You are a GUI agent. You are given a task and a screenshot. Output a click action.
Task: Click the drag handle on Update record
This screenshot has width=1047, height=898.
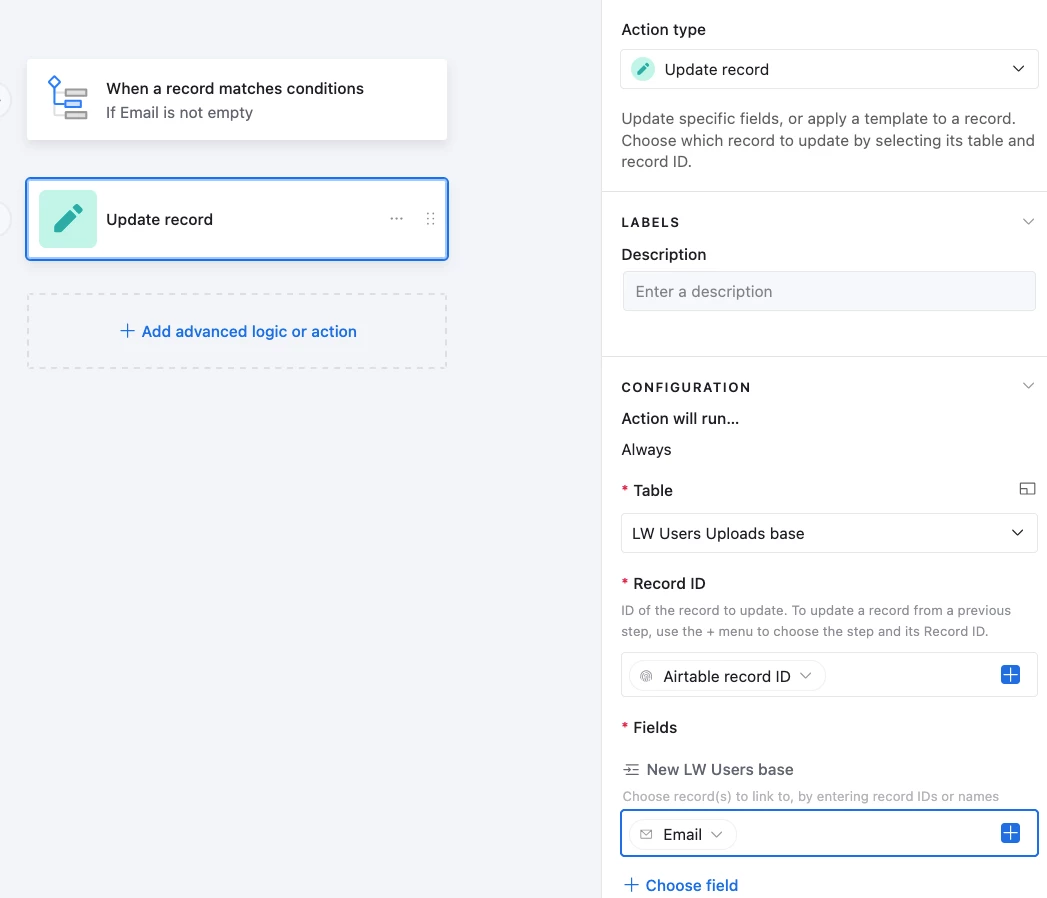coord(430,219)
